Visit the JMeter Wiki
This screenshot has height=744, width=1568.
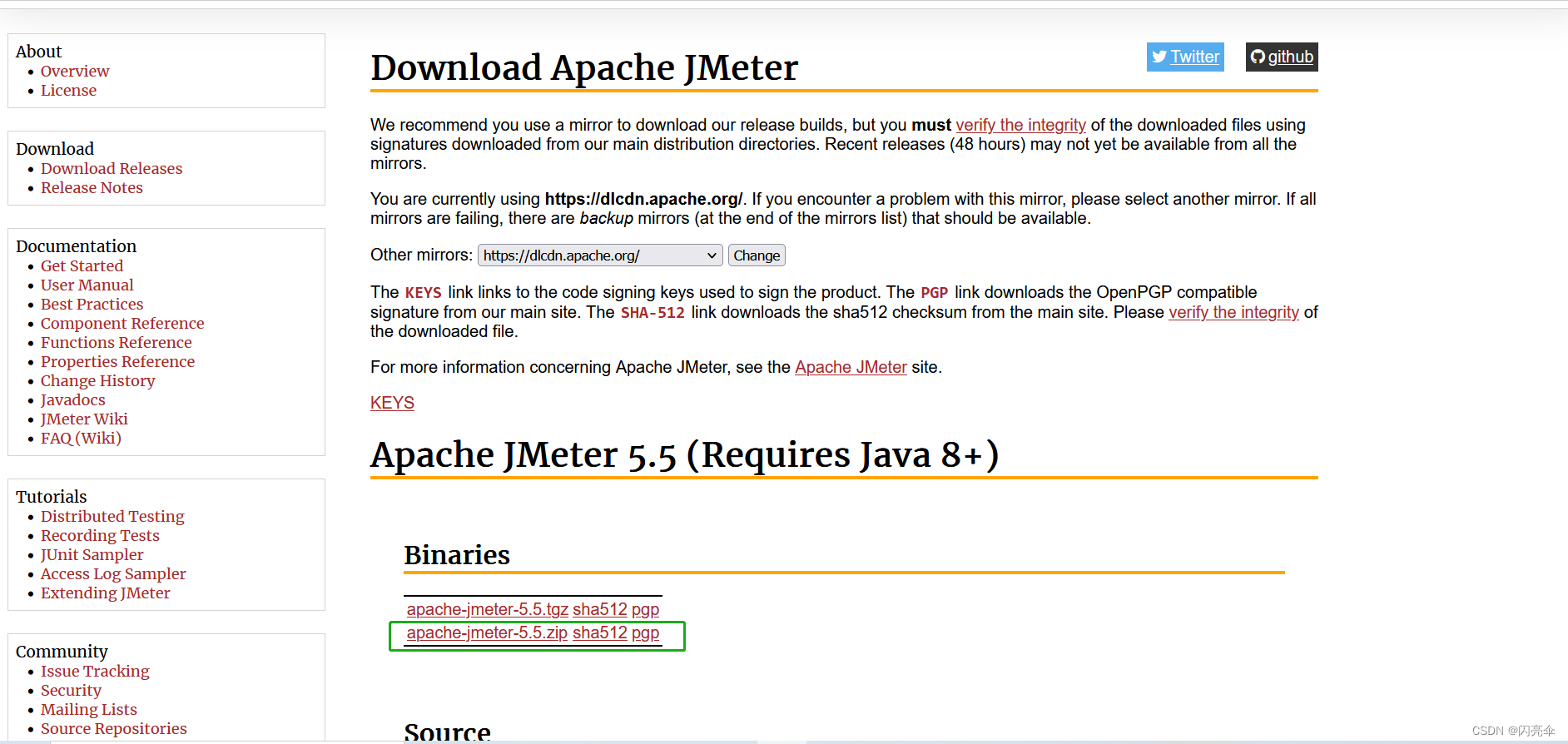coord(84,419)
